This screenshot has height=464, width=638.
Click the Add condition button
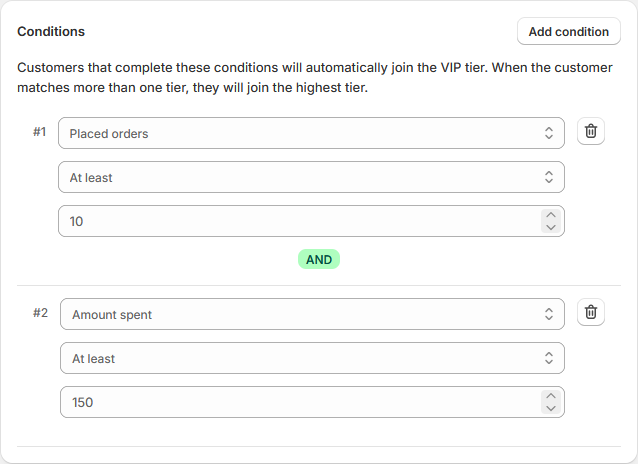(x=568, y=32)
